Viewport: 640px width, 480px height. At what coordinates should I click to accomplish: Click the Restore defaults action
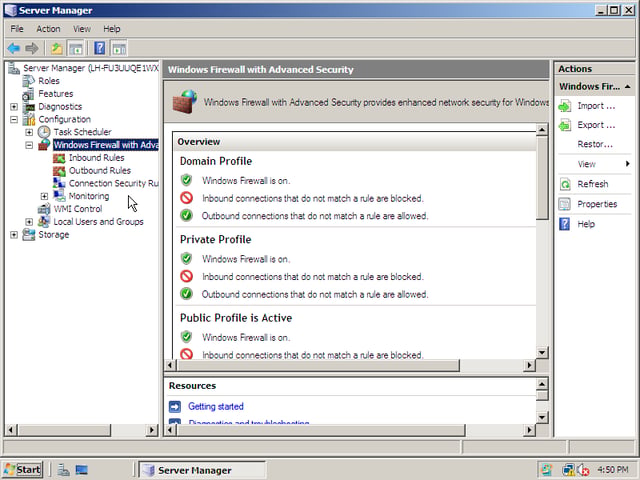pyautogui.click(x=595, y=144)
